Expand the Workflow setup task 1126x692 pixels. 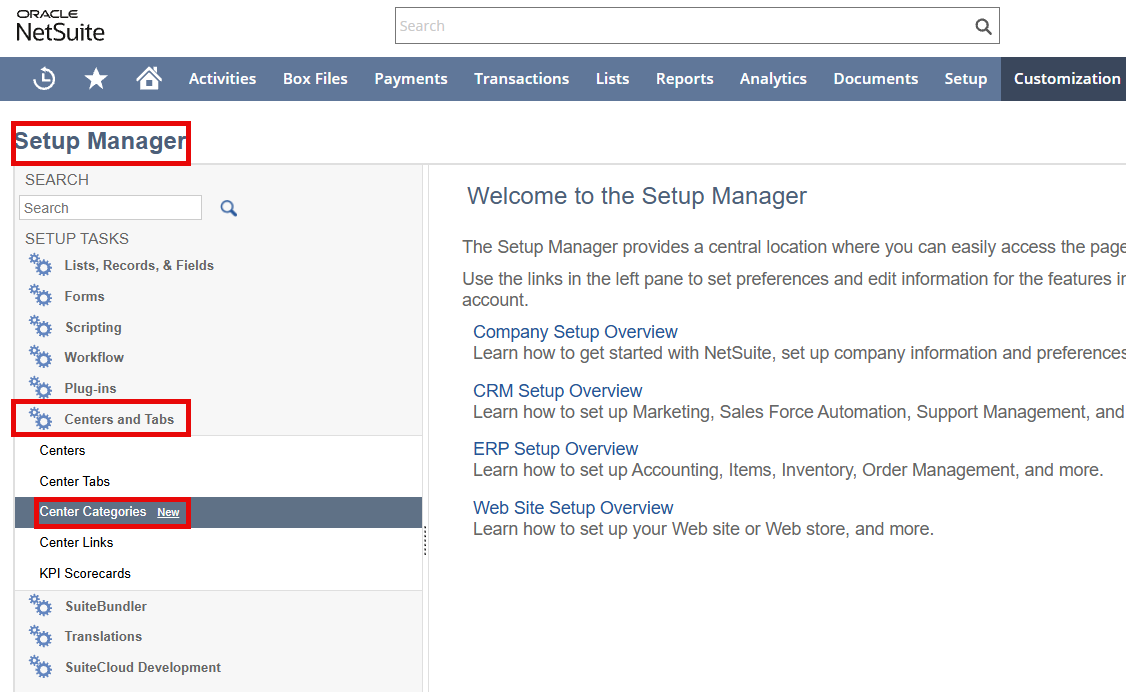[x=94, y=357]
